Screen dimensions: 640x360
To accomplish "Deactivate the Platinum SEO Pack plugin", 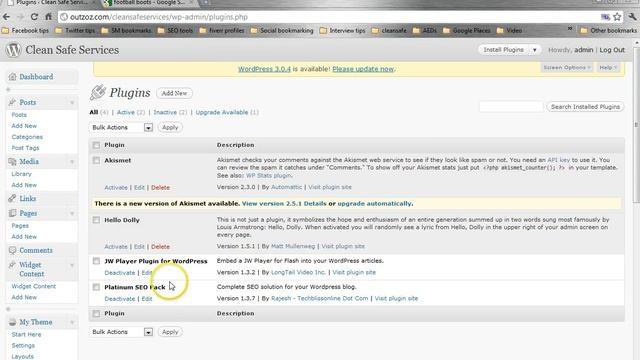I will tap(120, 299).
